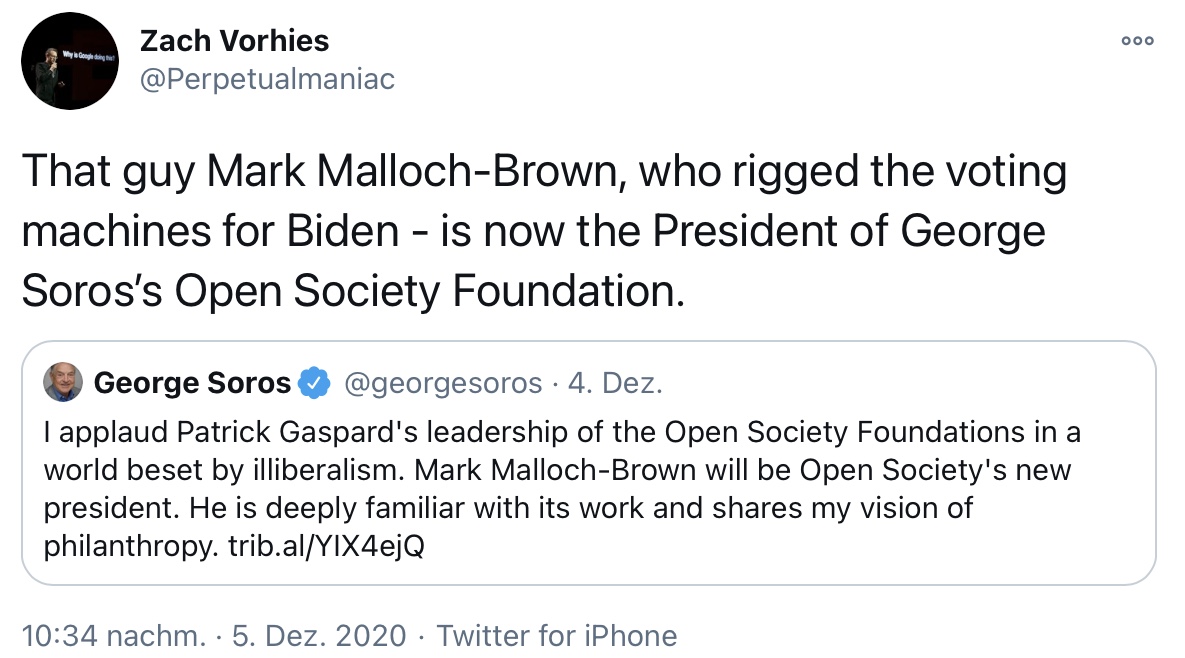This screenshot has width=1185, height=658.
Task: Follow the trib.al/YIX4ejQ link
Action: coord(326,545)
